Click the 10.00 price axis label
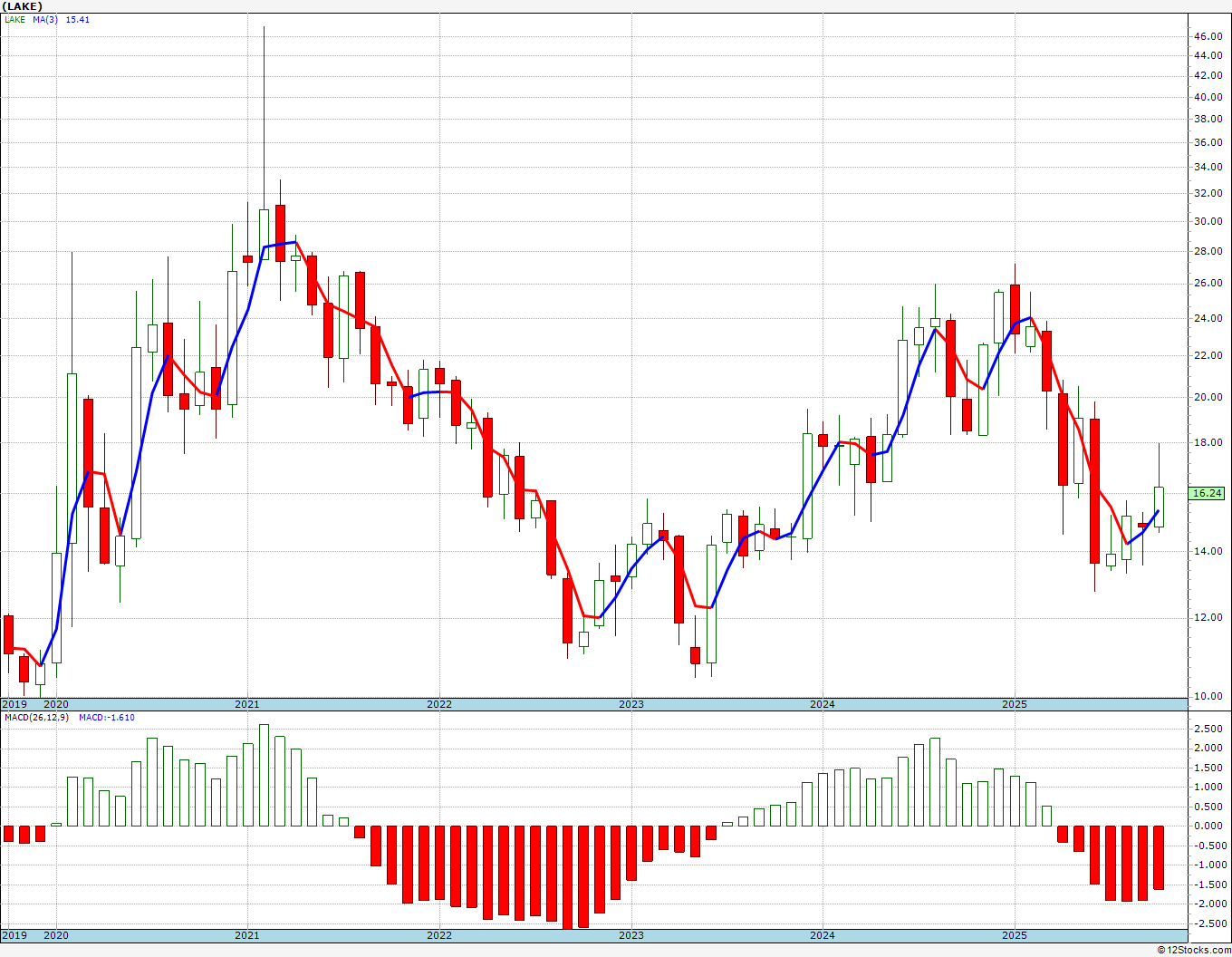This screenshot has width=1232, height=957. (x=1207, y=696)
